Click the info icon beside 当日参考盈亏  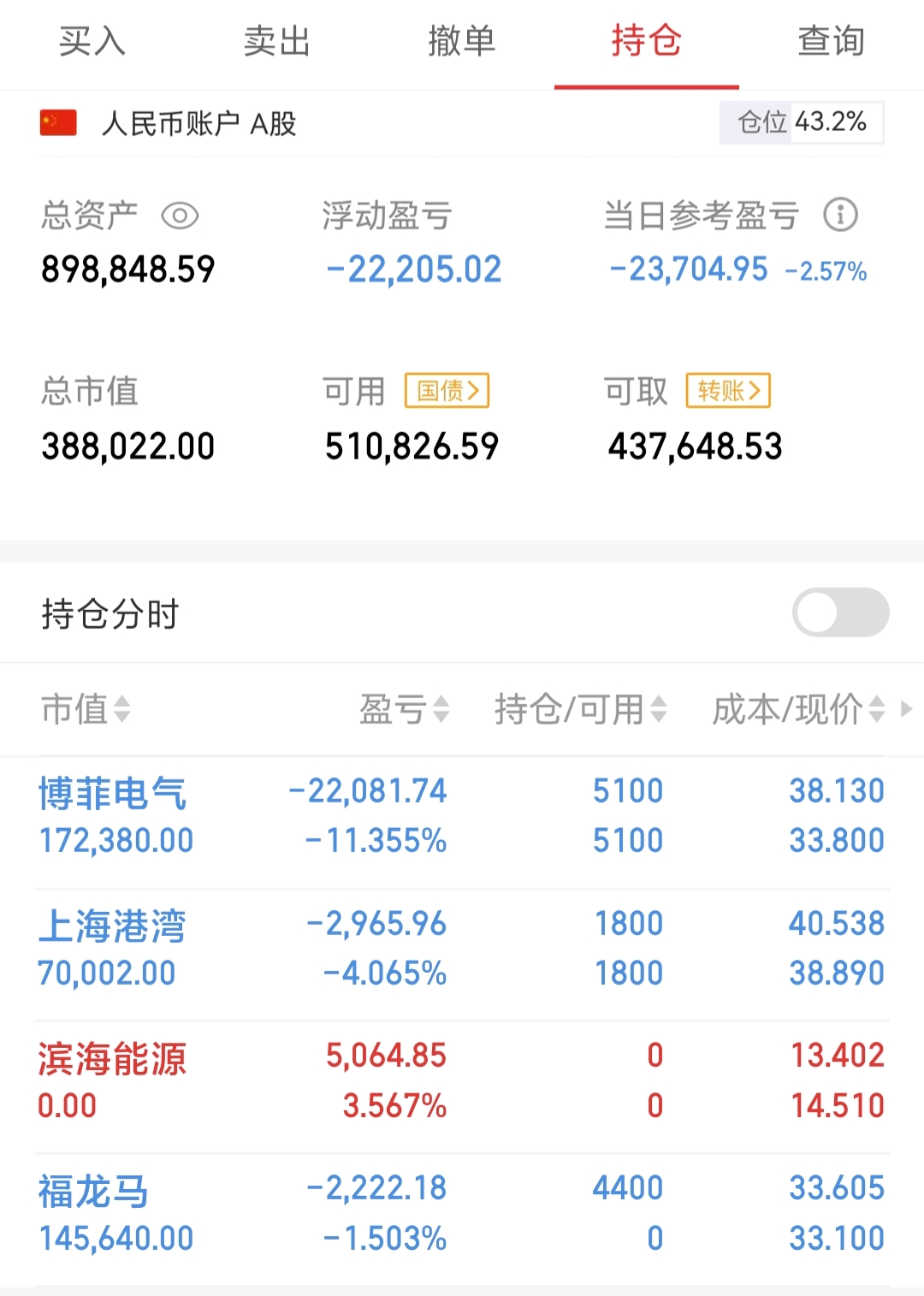840,215
